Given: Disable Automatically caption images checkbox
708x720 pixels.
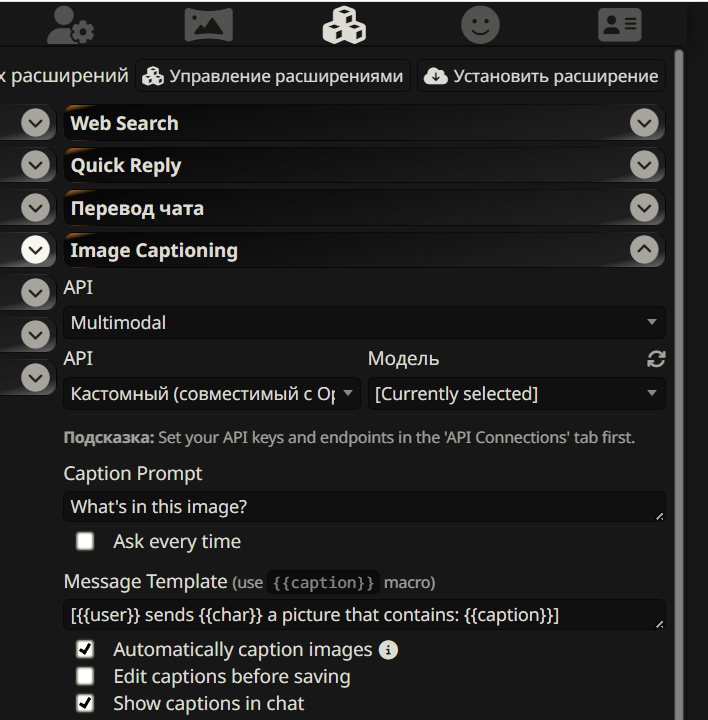Looking at the screenshot, I should (86, 650).
